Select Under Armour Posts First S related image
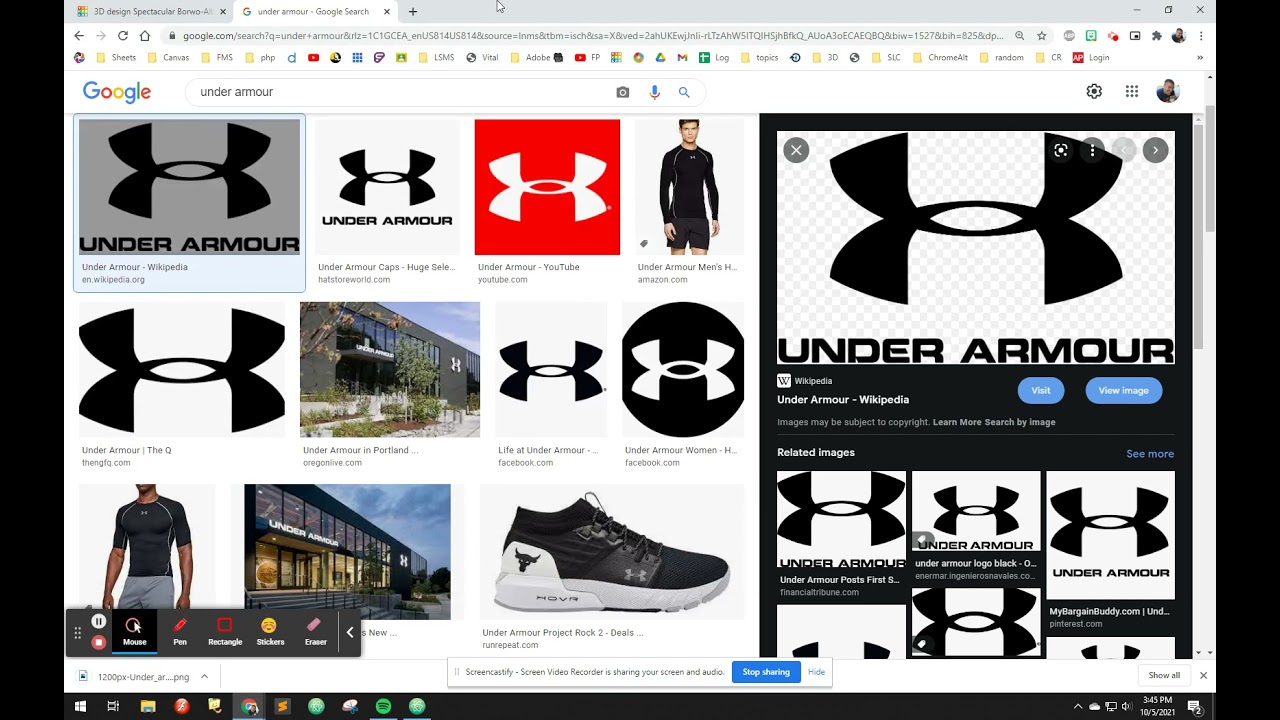Viewport: 1280px width, 720px height. click(x=841, y=520)
